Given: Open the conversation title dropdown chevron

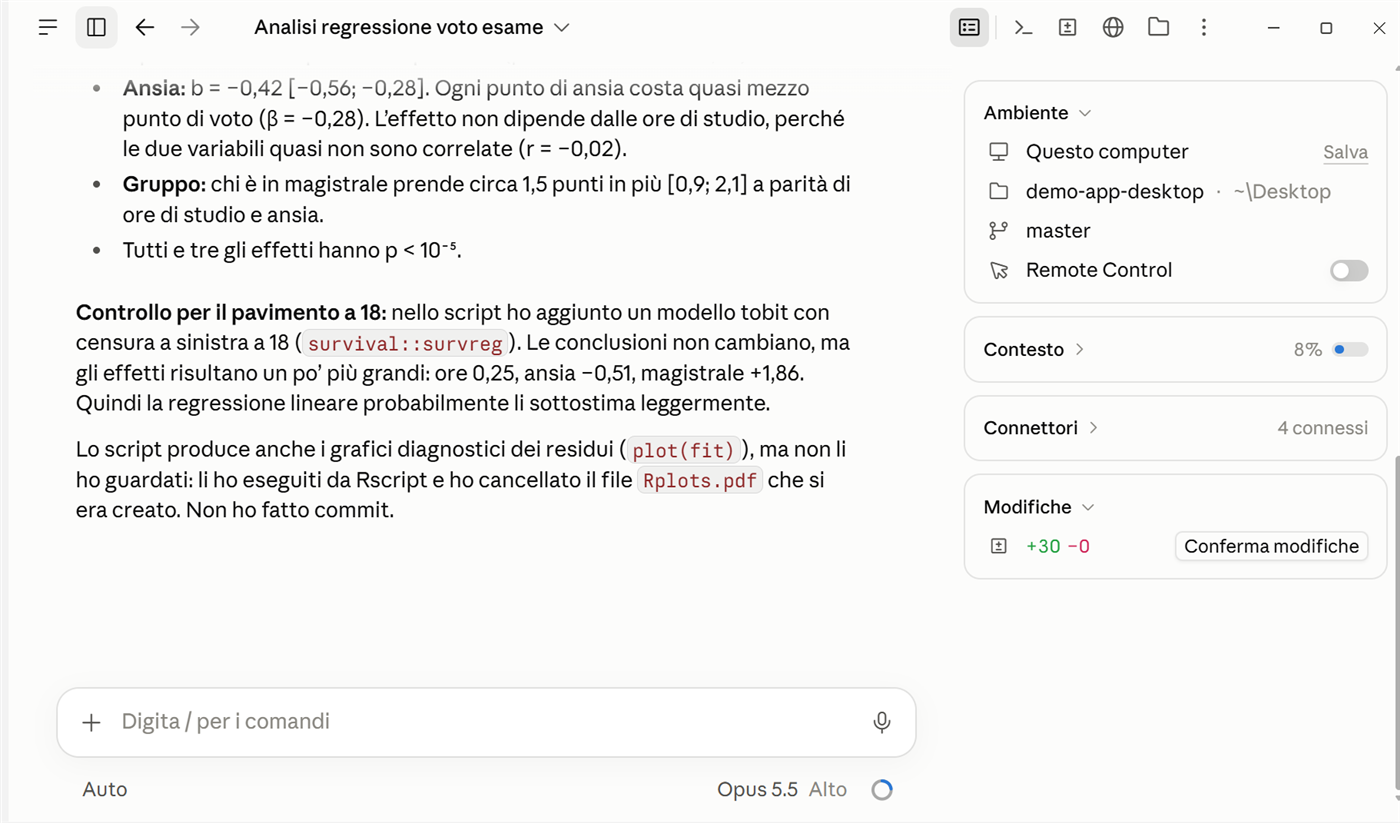Looking at the screenshot, I should pos(561,28).
